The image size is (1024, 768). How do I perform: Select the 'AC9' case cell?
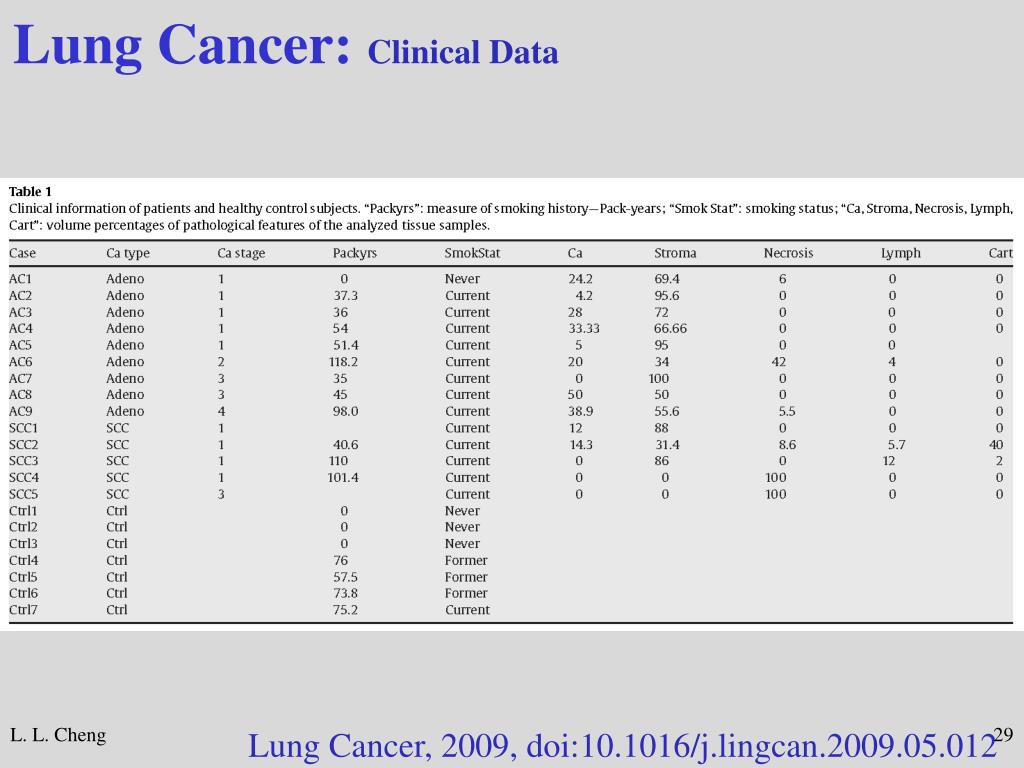[x=20, y=411]
